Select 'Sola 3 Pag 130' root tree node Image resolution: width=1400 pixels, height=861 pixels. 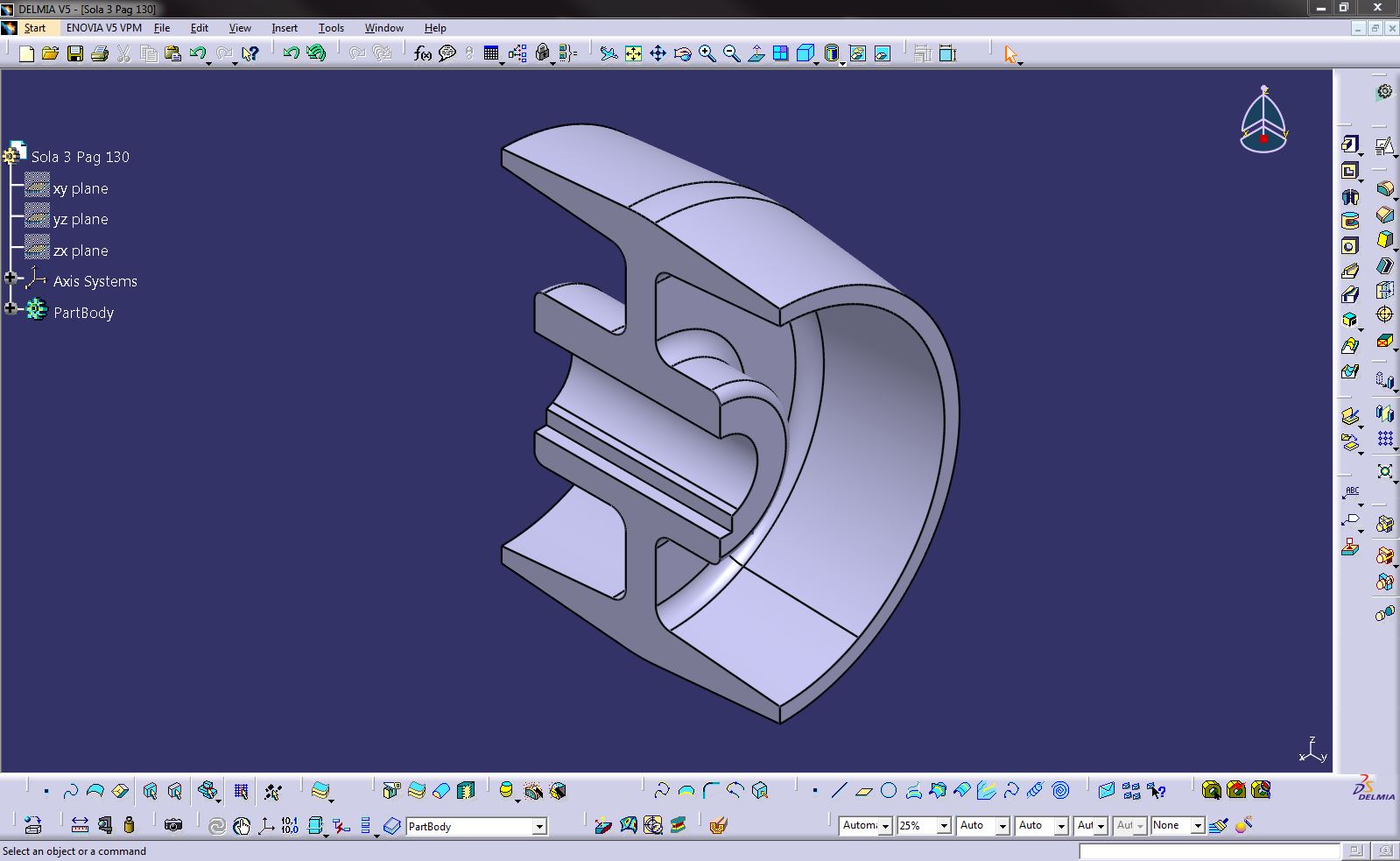click(x=81, y=157)
